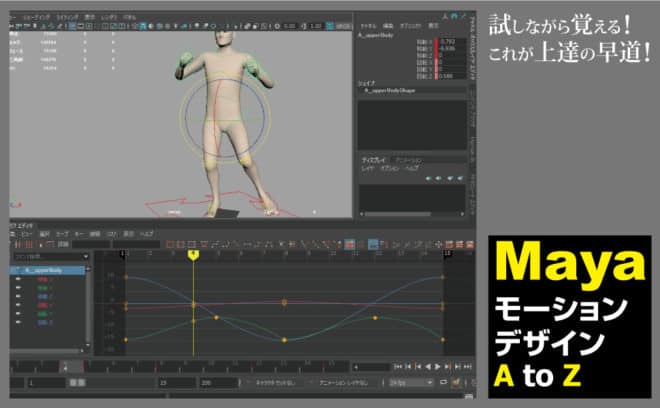Open Layer Editor Layers menu
660x408 pixels.
click(x=367, y=168)
